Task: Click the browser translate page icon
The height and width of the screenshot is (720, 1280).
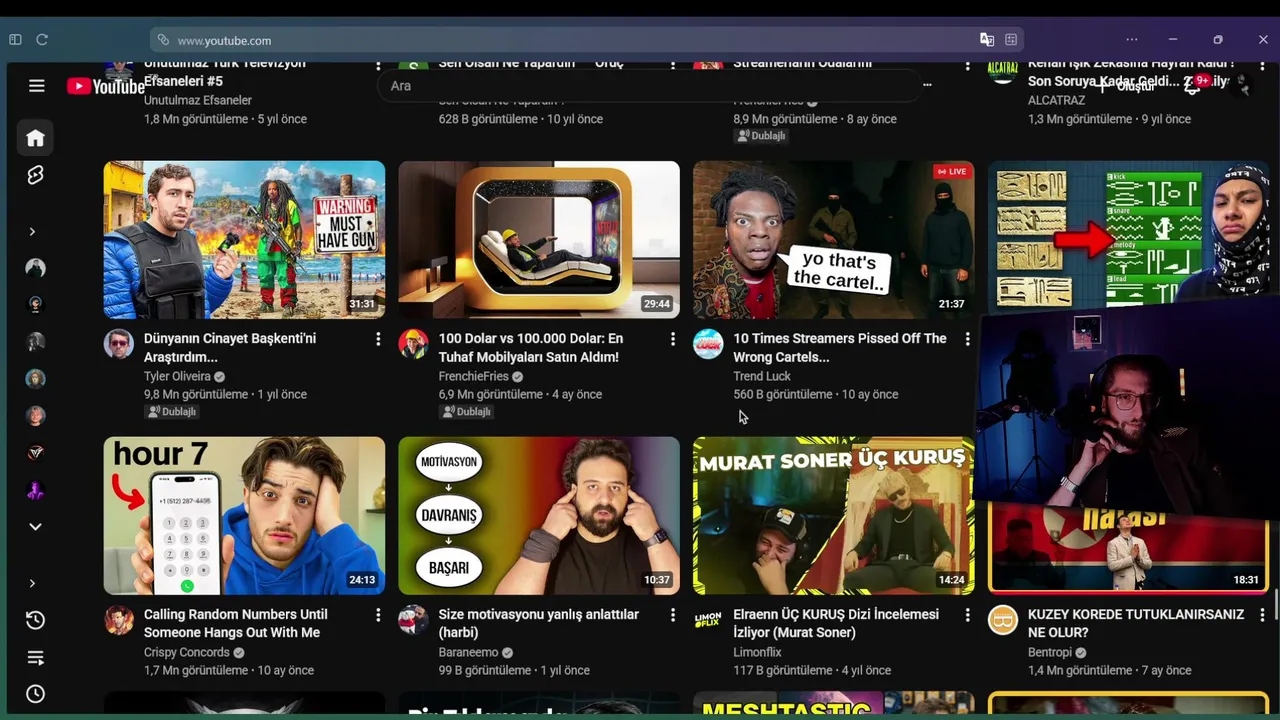Action: click(987, 40)
